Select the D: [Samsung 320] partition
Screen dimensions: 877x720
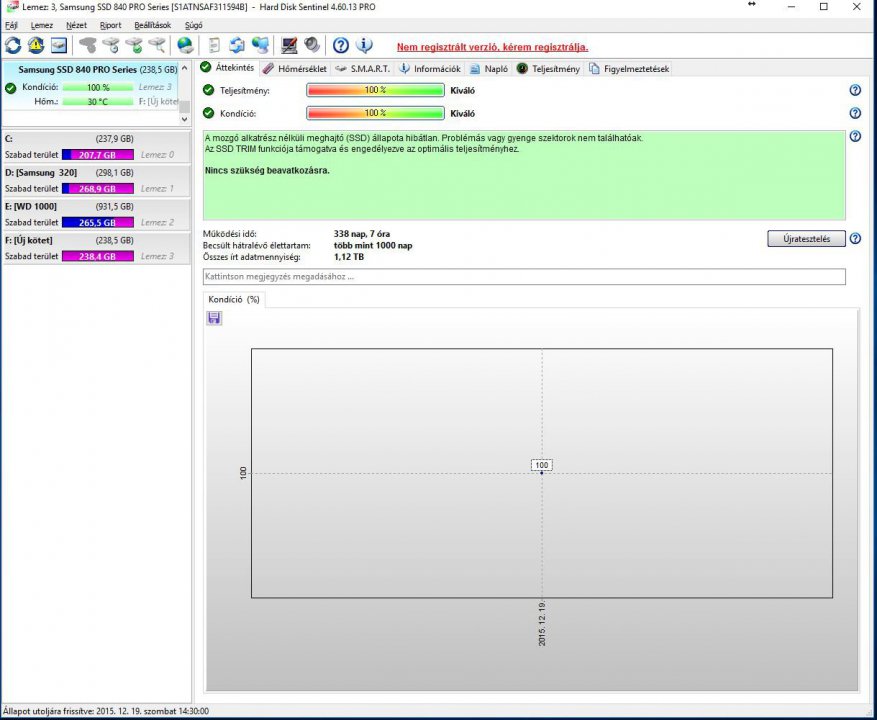(96, 181)
